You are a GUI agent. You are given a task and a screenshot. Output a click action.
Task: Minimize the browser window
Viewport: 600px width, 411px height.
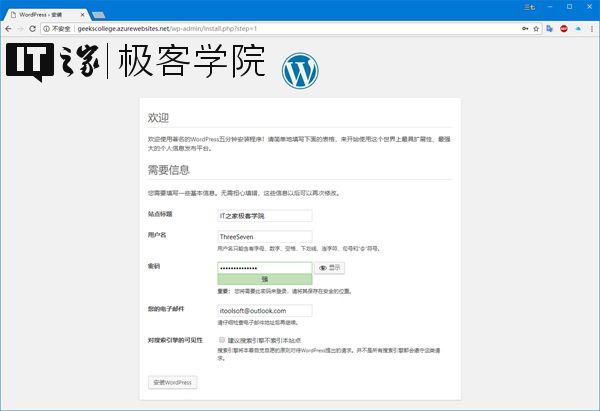[550, 7]
